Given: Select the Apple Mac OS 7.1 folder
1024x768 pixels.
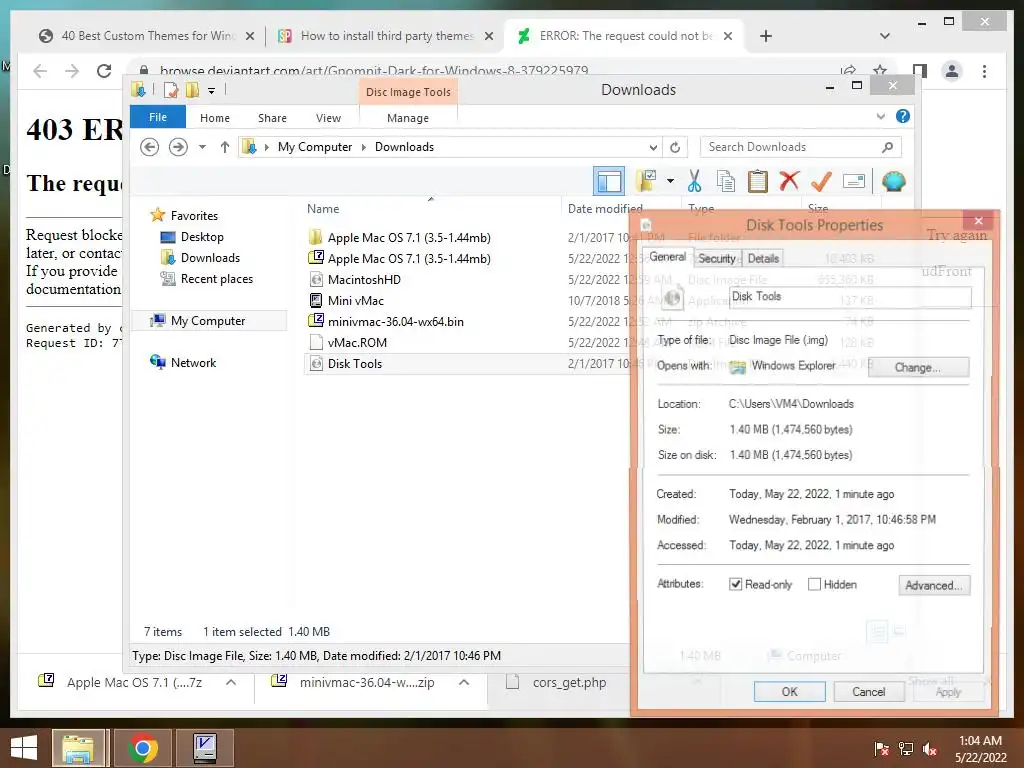Looking at the screenshot, I should tap(409, 238).
